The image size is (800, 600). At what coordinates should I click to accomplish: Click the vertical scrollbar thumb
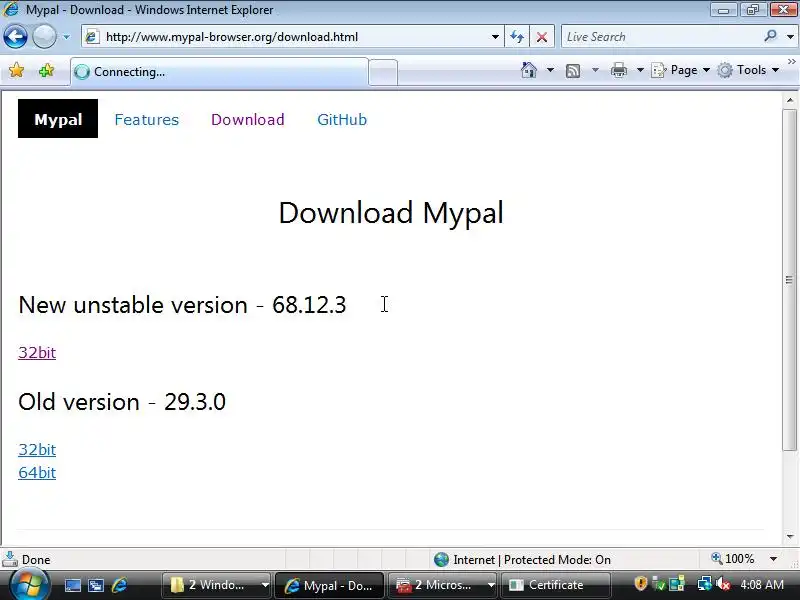click(790, 280)
